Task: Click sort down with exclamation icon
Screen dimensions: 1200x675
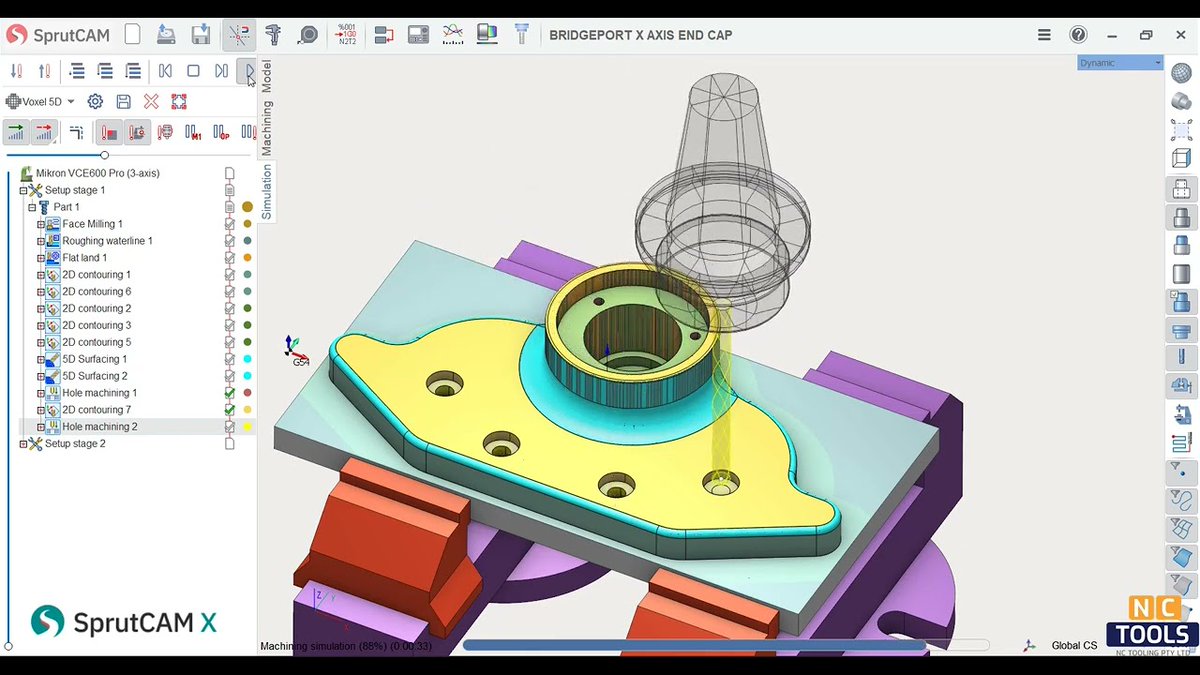Action: [x=16, y=71]
